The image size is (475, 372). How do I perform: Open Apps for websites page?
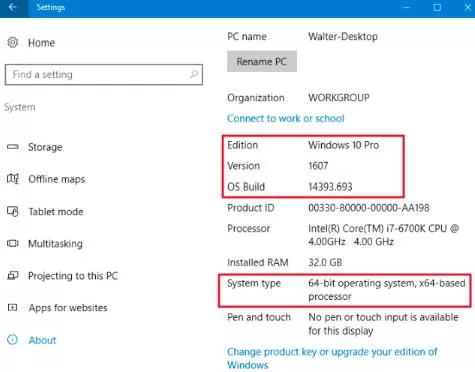point(68,308)
